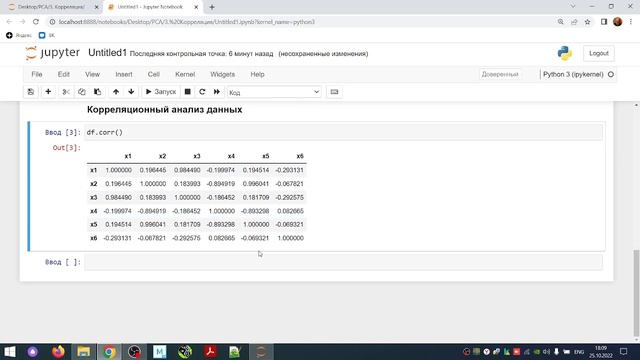The height and width of the screenshot is (360, 640).
Task: Go back in browser history
Action: tap(9, 22)
